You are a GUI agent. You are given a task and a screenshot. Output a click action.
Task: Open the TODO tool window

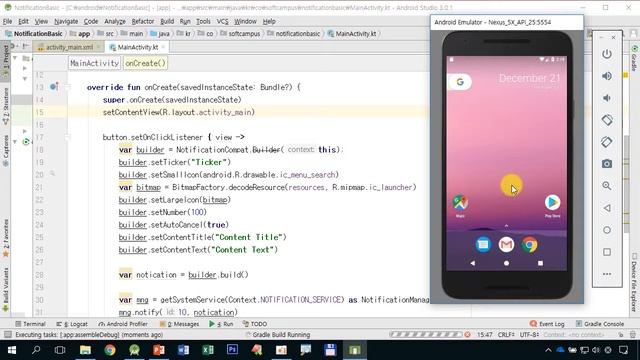pyautogui.click(x=255, y=324)
